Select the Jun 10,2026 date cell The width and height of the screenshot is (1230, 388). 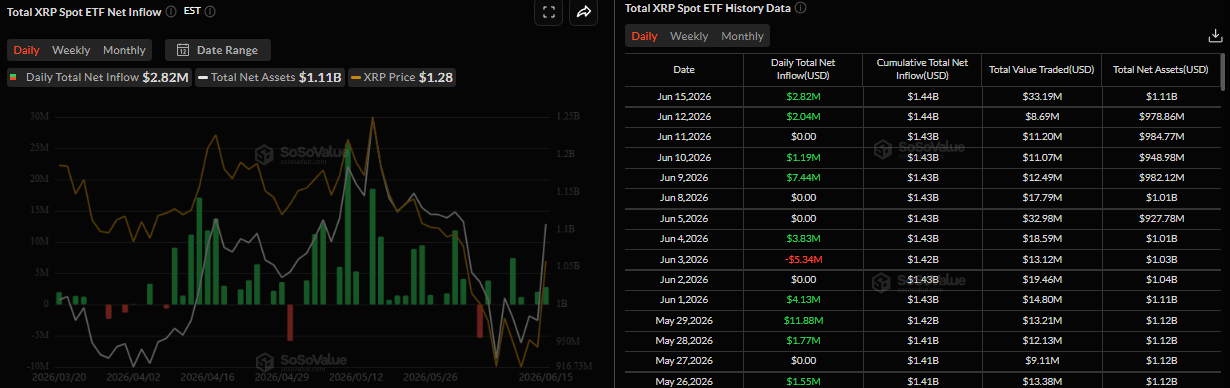point(684,157)
